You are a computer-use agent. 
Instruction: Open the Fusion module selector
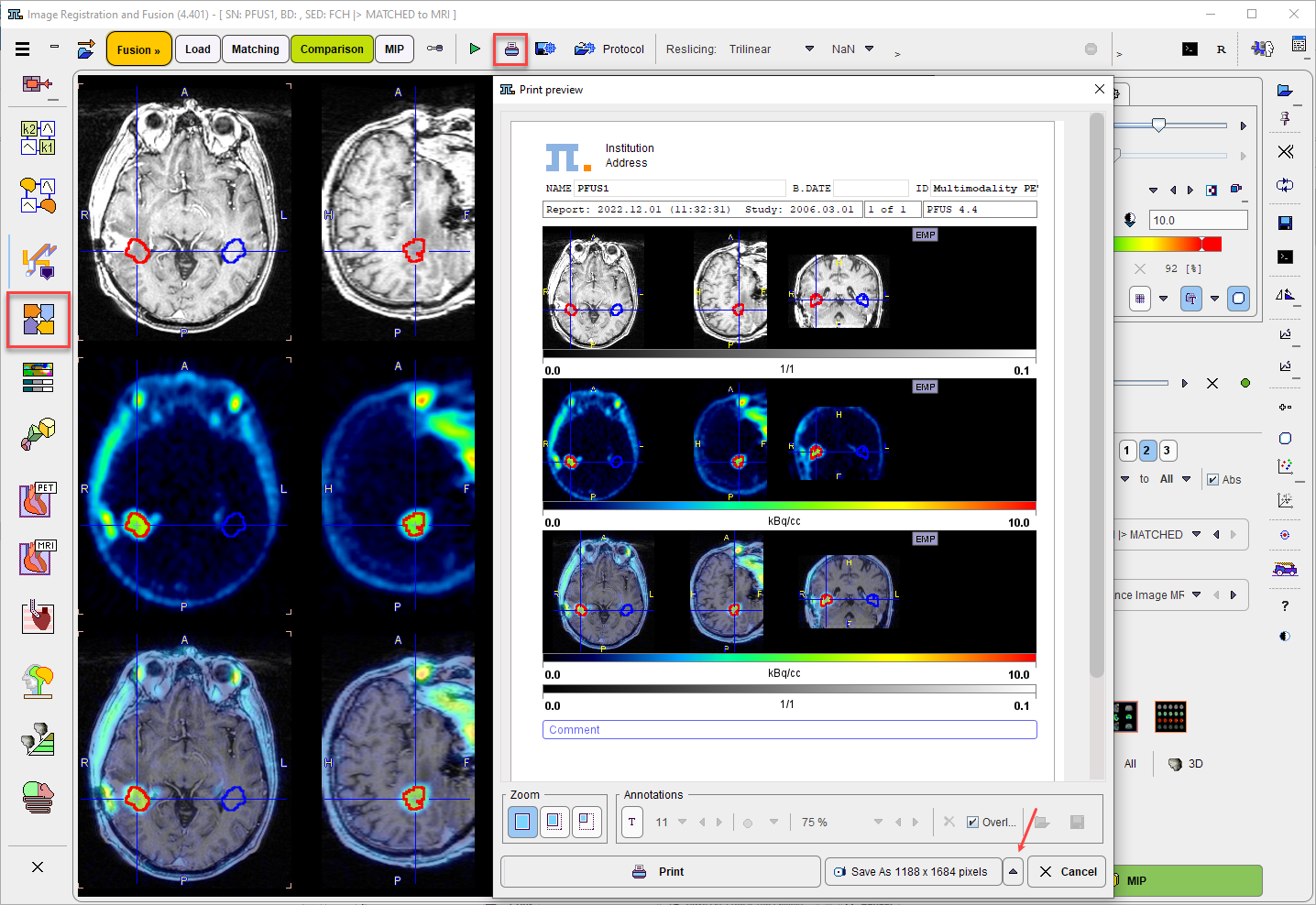[x=138, y=49]
